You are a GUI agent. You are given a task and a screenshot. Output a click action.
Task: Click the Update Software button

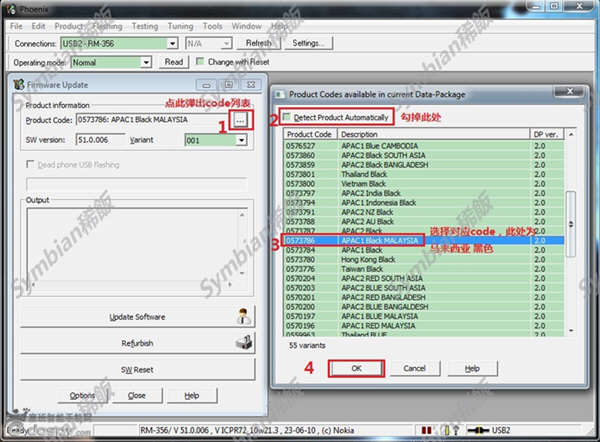click(x=137, y=316)
